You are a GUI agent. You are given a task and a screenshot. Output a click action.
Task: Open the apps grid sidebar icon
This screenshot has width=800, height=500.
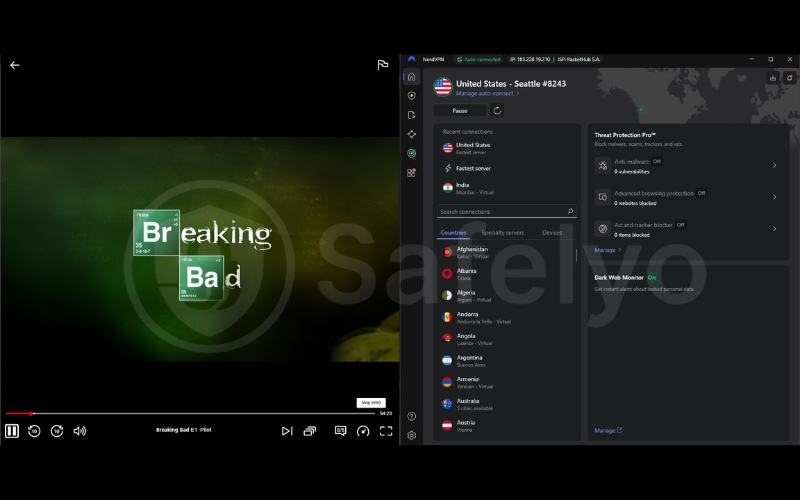[x=412, y=172]
